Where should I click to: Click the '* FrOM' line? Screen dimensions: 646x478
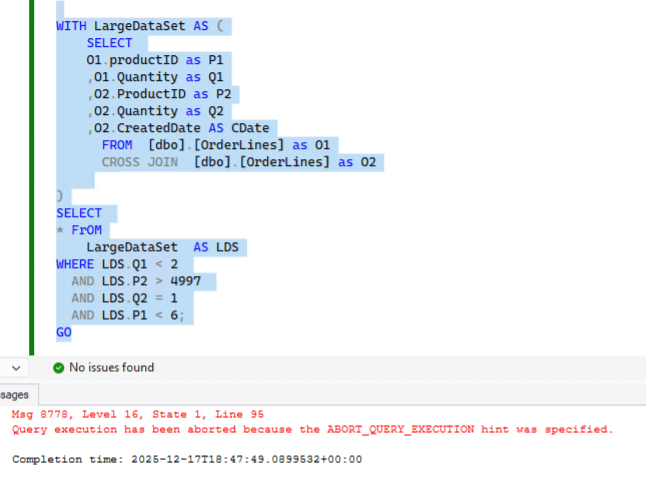coord(79,230)
